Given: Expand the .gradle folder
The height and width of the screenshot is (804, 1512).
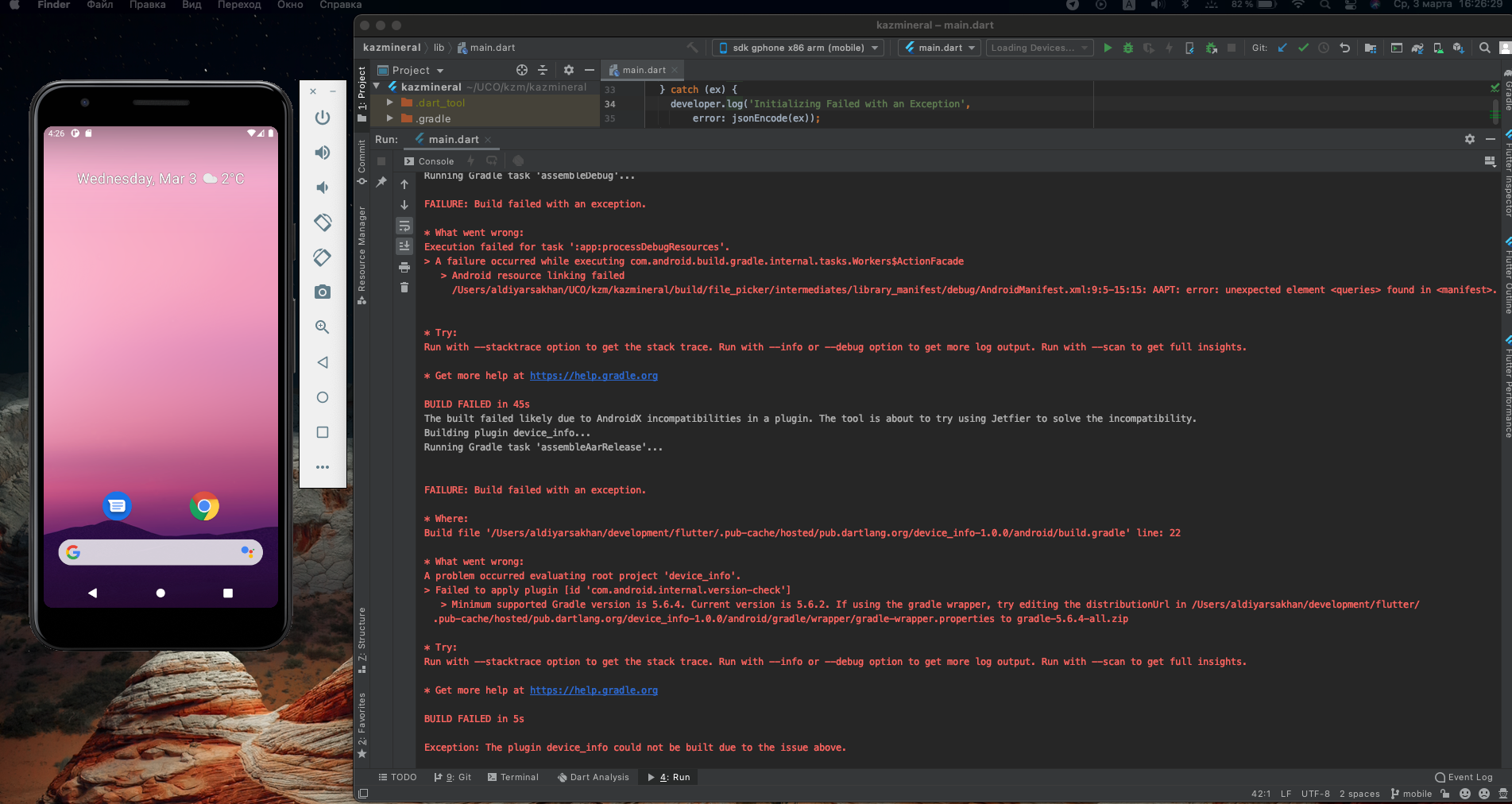Looking at the screenshot, I should (389, 118).
